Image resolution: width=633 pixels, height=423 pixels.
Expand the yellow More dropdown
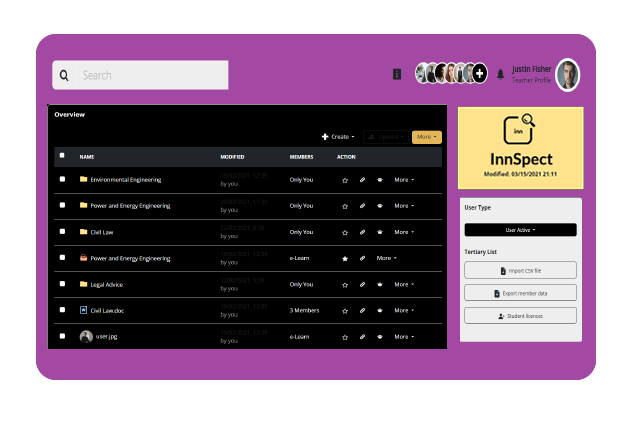(x=426, y=137)
